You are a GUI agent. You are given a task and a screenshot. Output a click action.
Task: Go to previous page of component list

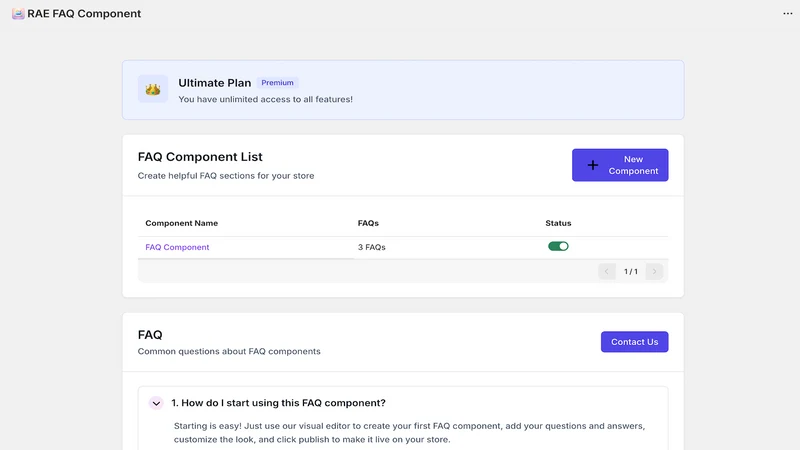click(607, 271)
